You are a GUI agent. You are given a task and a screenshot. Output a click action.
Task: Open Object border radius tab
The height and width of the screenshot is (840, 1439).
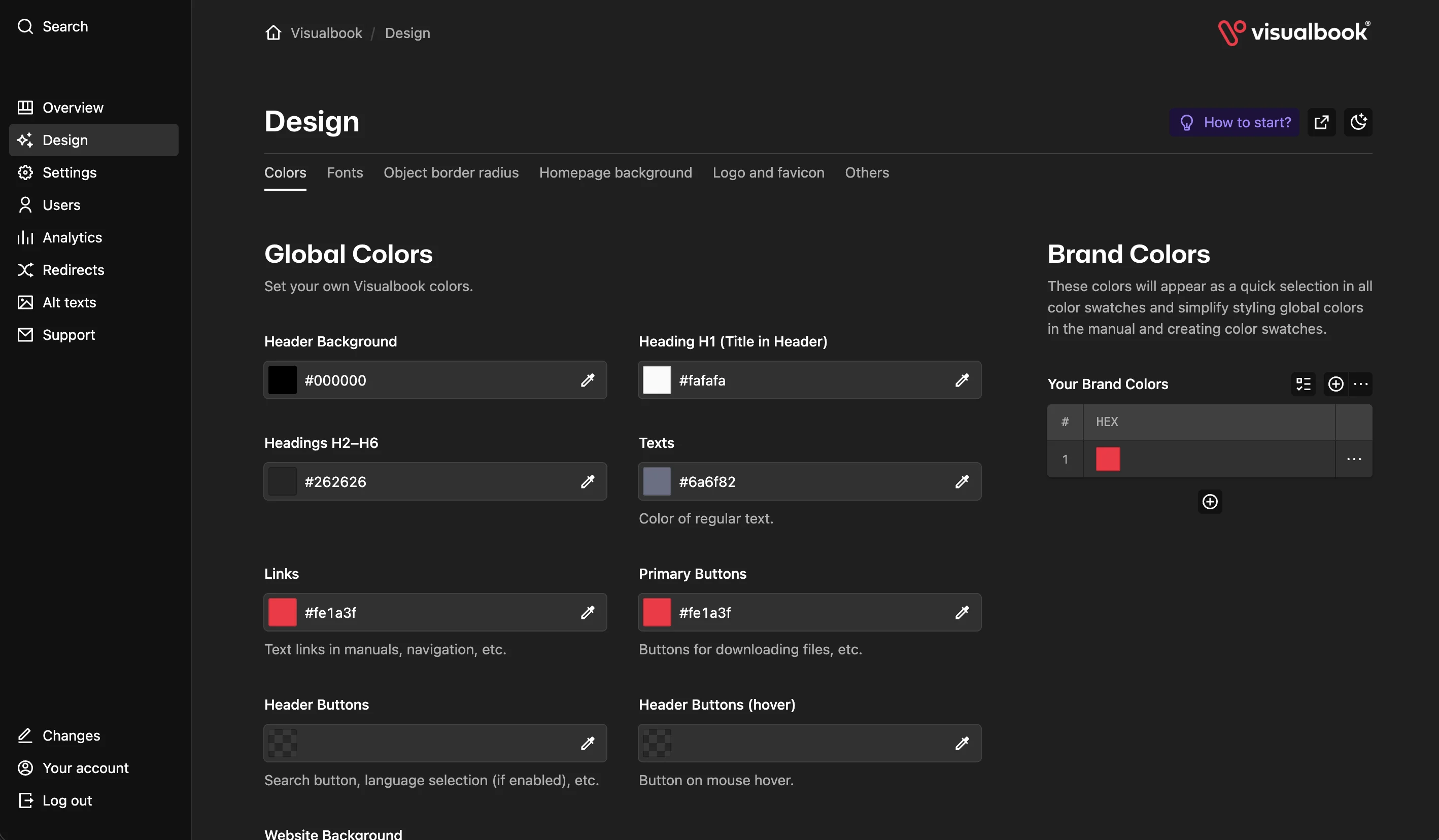(451, 172)
